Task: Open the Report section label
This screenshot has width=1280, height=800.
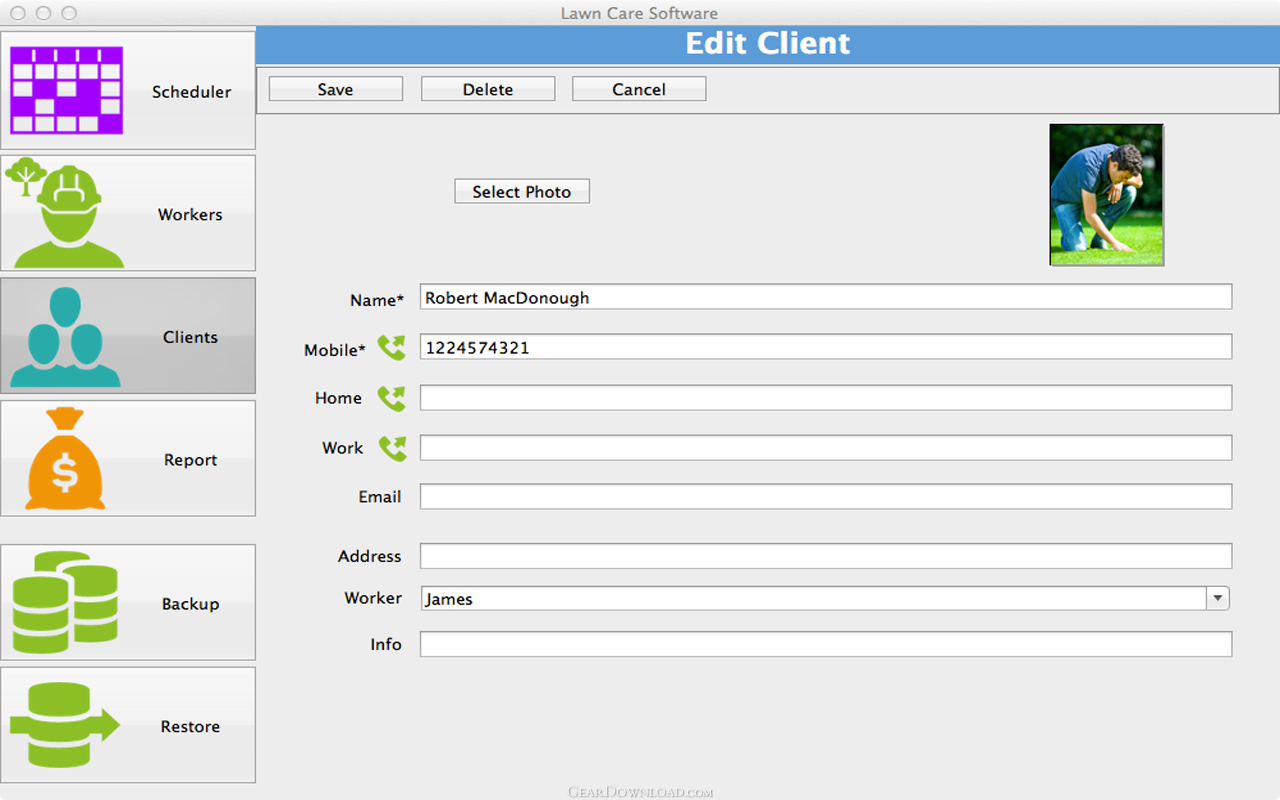Action: click(190, 460)
